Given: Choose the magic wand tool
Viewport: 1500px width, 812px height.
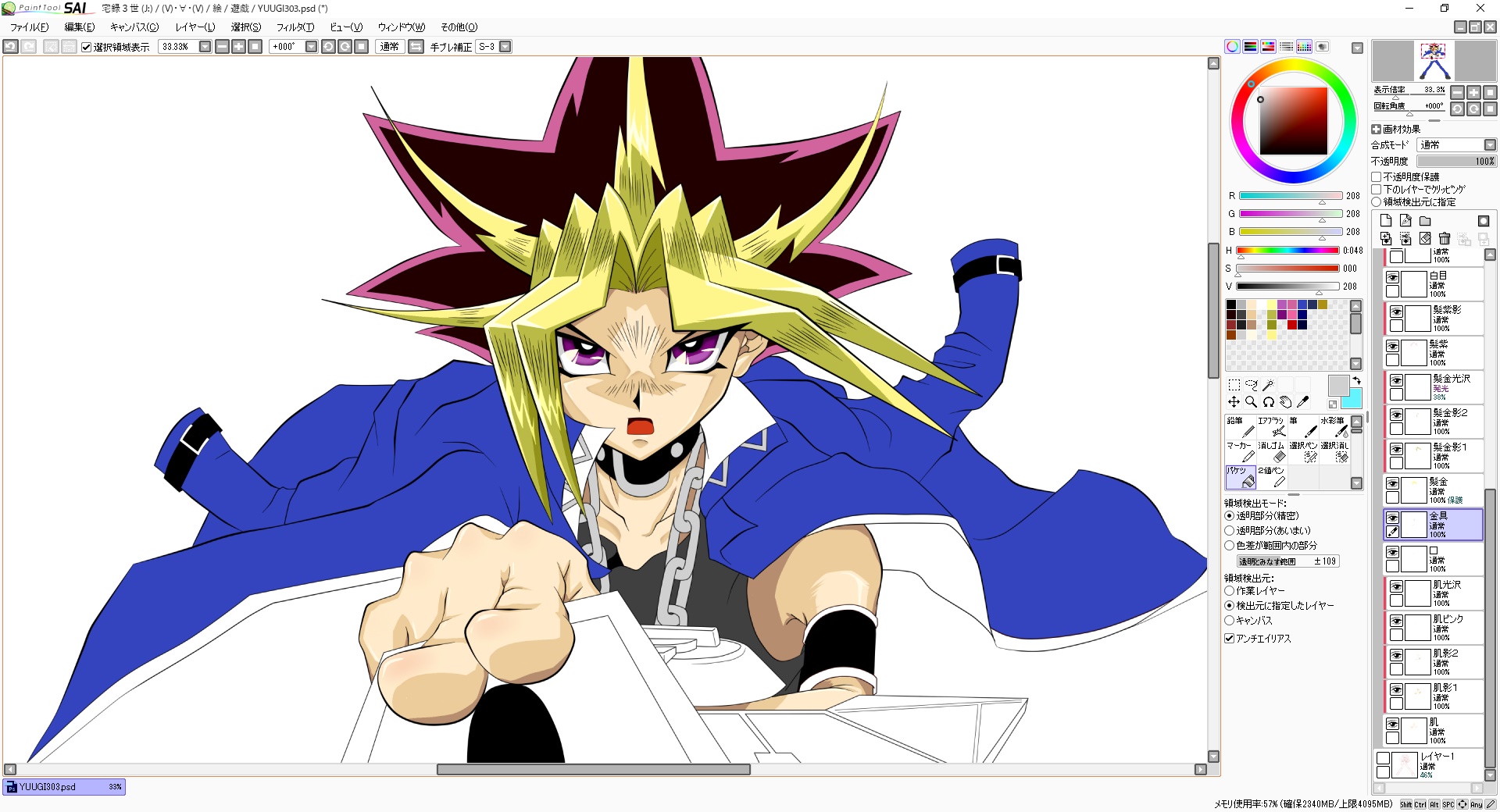Looking at the screenshot, I should (1268, 385).
